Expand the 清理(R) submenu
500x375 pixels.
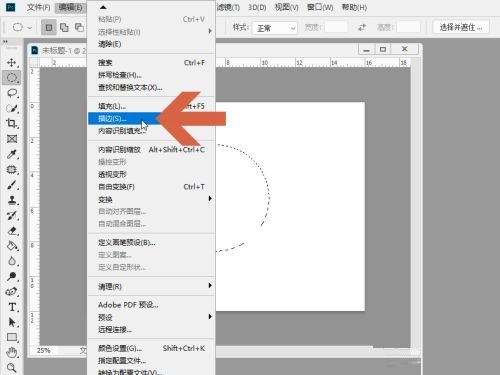pos(210,286)
